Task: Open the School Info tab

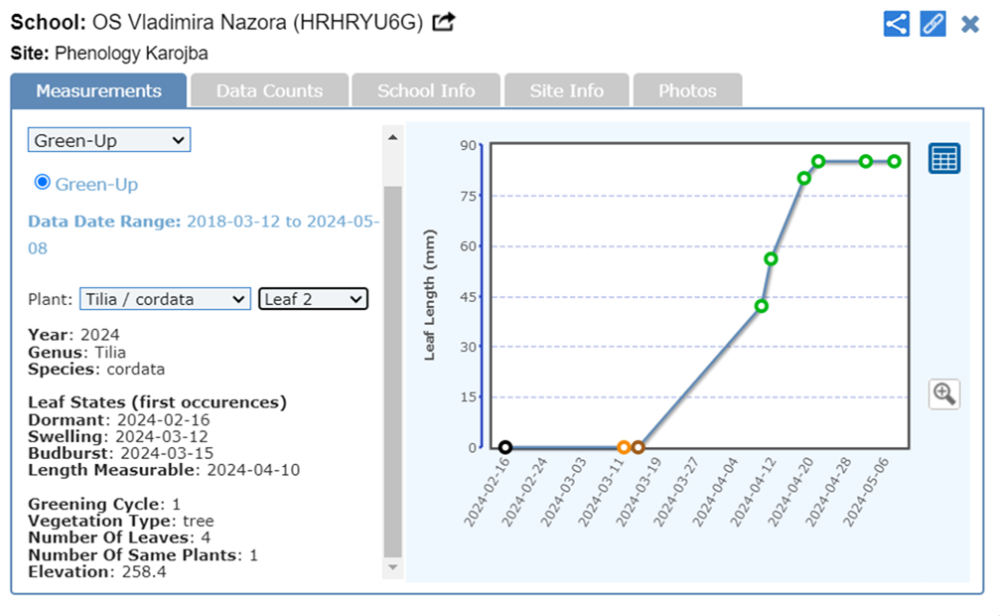Action: pyautogui.click(x=426, y=91)
